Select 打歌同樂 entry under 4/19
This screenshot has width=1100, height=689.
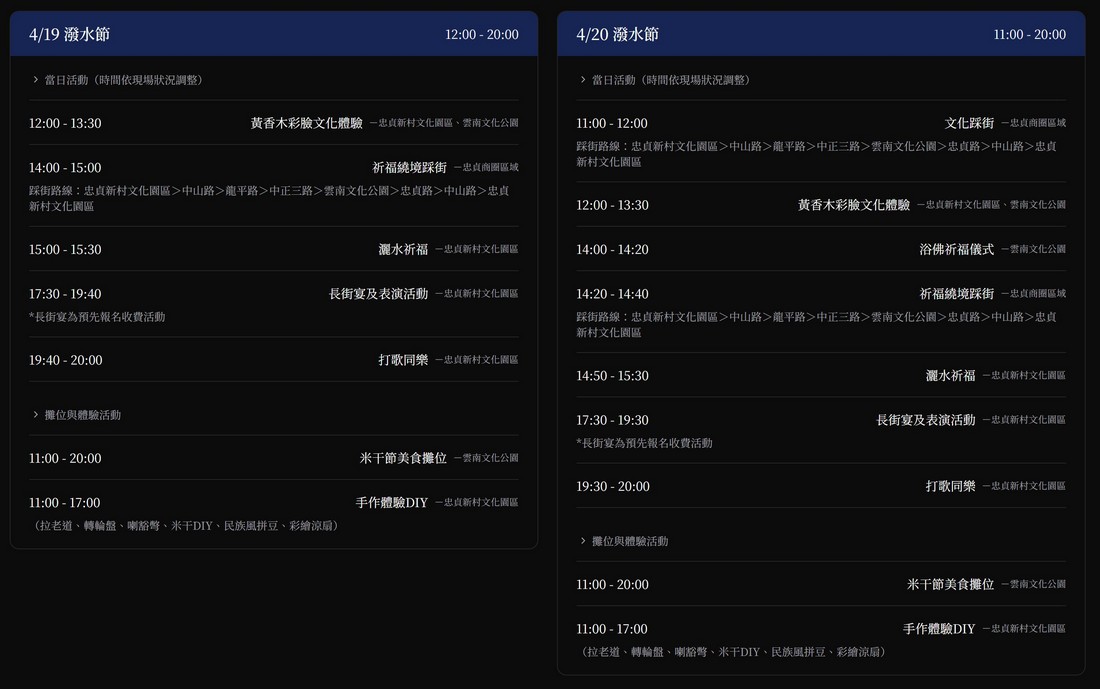(x=402, y=360)
